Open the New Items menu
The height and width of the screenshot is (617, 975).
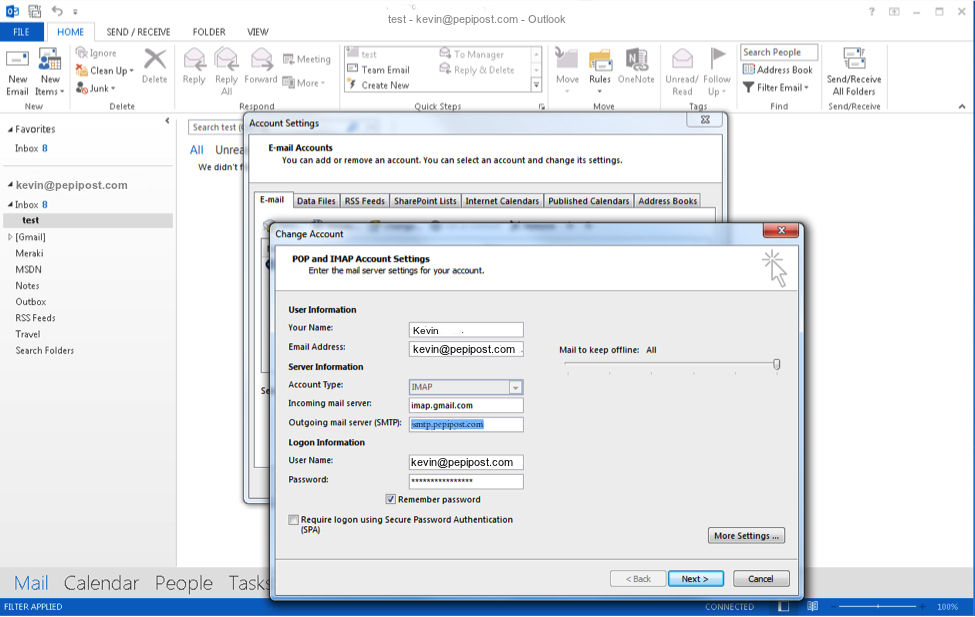(x=50, y=72)
